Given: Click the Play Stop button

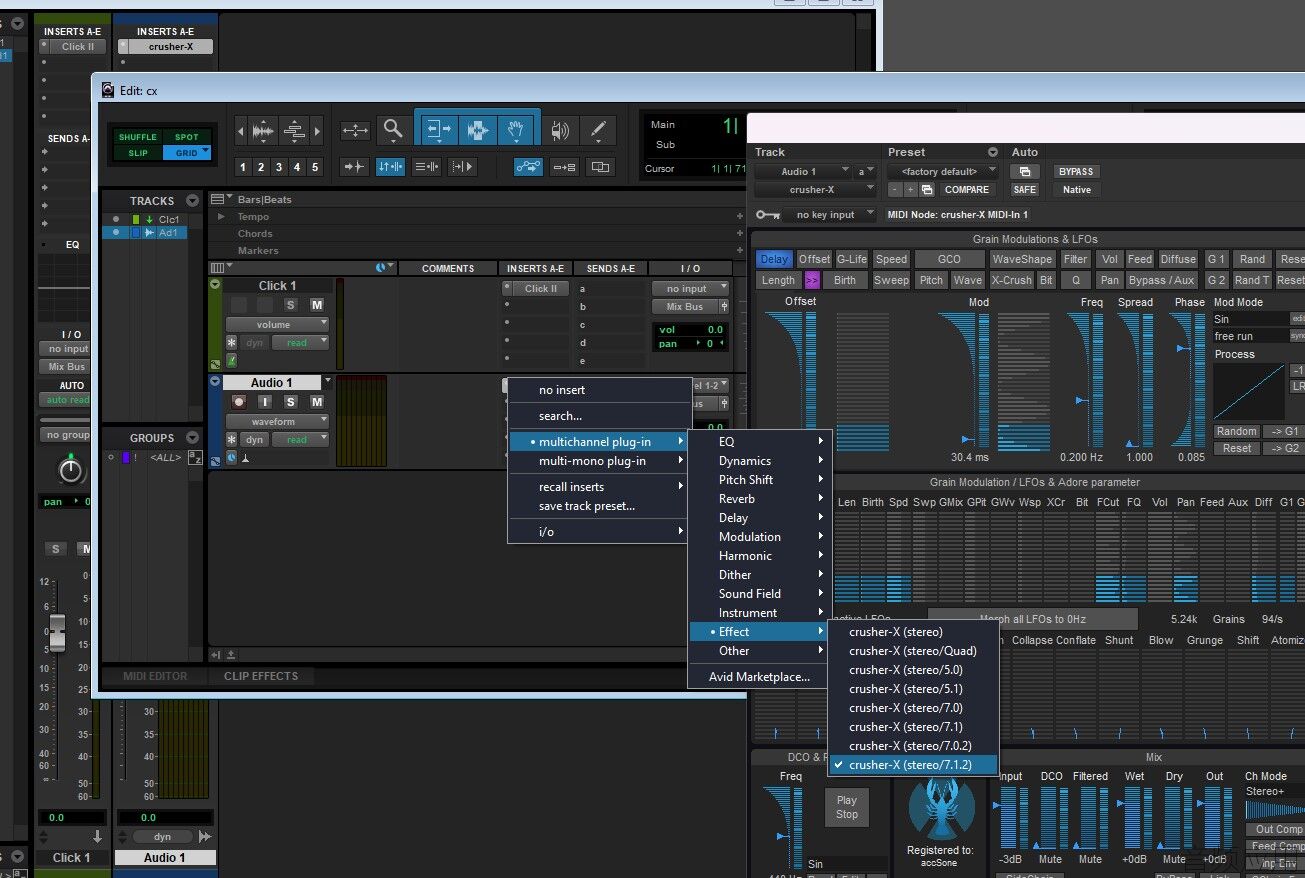Looking at the screenshot, I should pos(847,807).
